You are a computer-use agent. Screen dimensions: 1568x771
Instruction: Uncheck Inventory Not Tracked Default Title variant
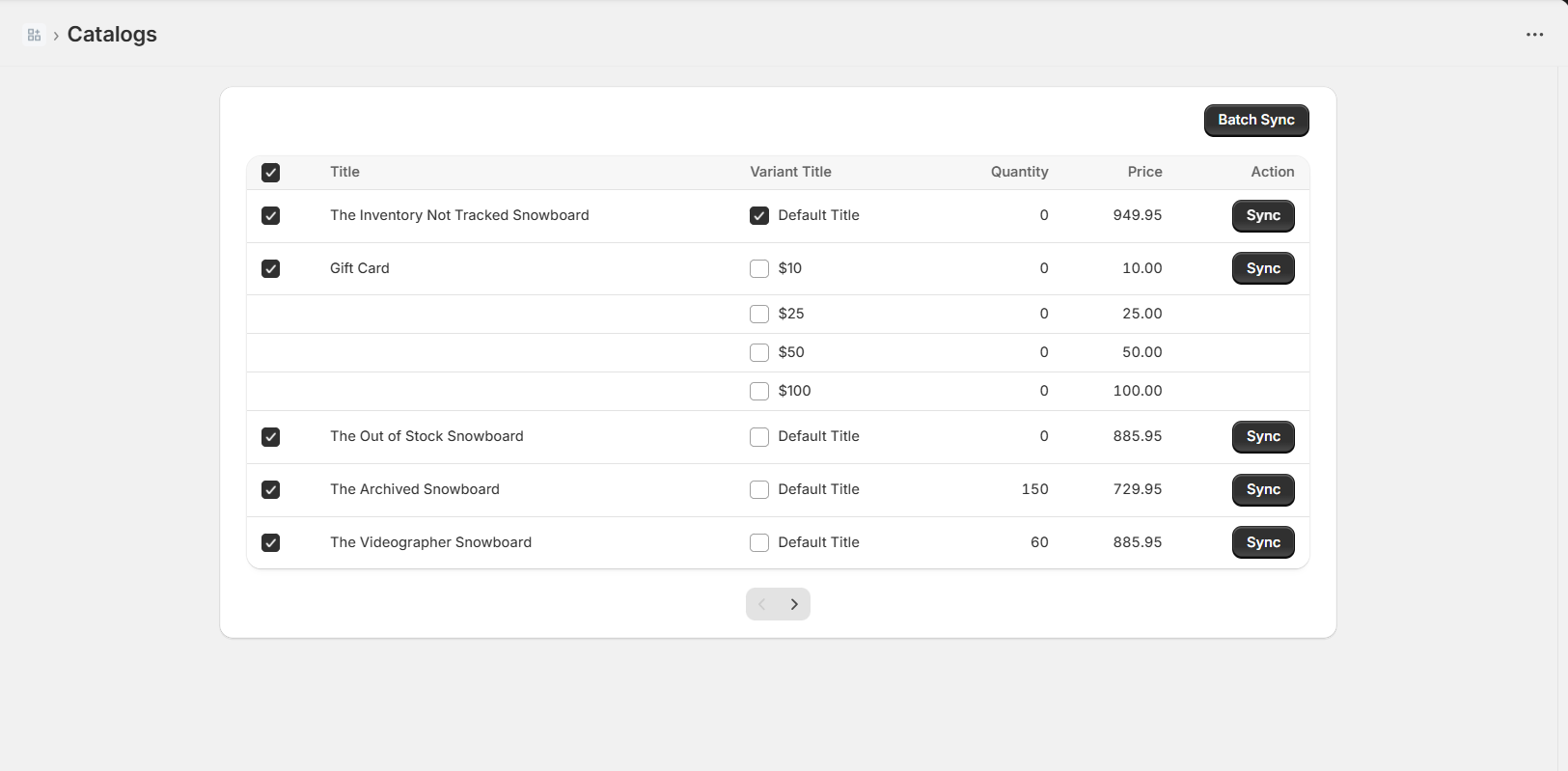click(x=759, y=216)
